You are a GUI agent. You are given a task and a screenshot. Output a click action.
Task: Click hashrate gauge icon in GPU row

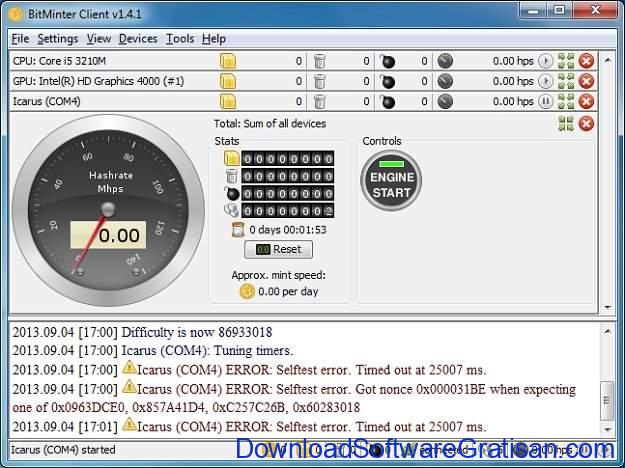coord(445,81)
